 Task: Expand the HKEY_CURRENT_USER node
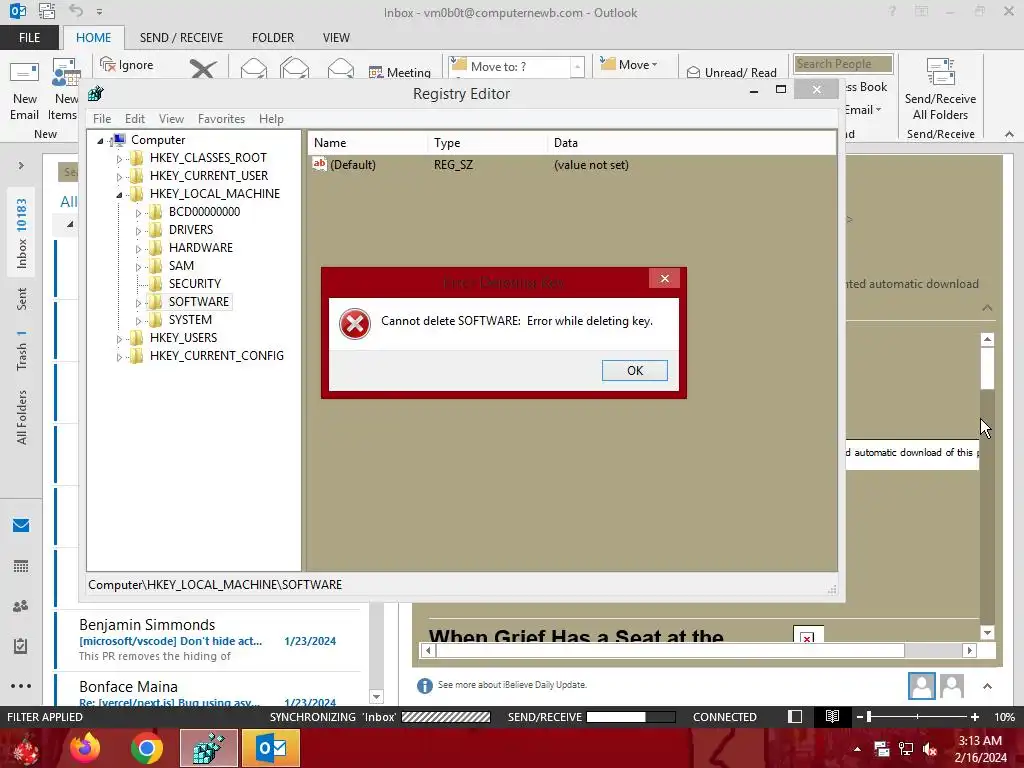click(119, 176)
